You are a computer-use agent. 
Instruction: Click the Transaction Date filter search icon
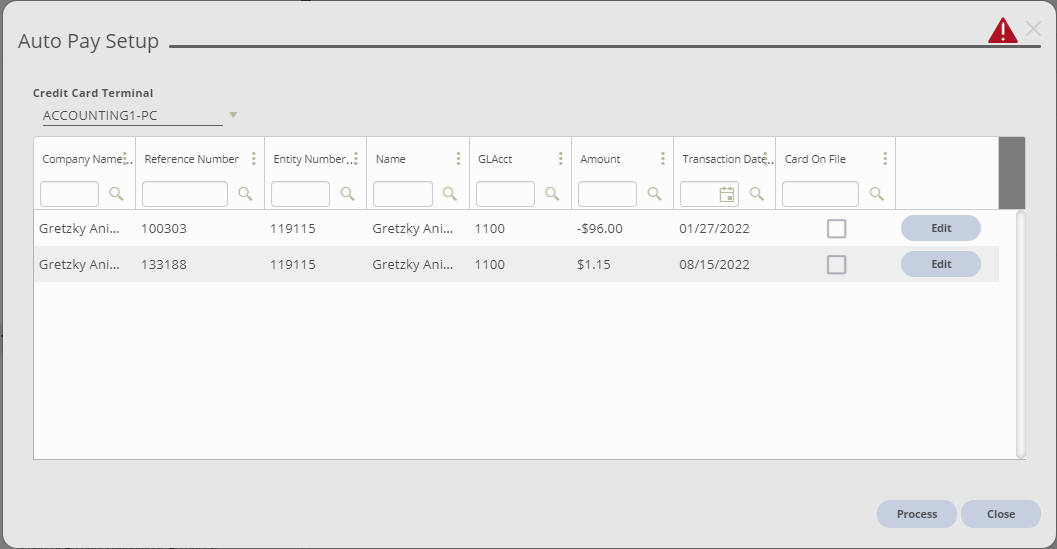click(757, 194)
